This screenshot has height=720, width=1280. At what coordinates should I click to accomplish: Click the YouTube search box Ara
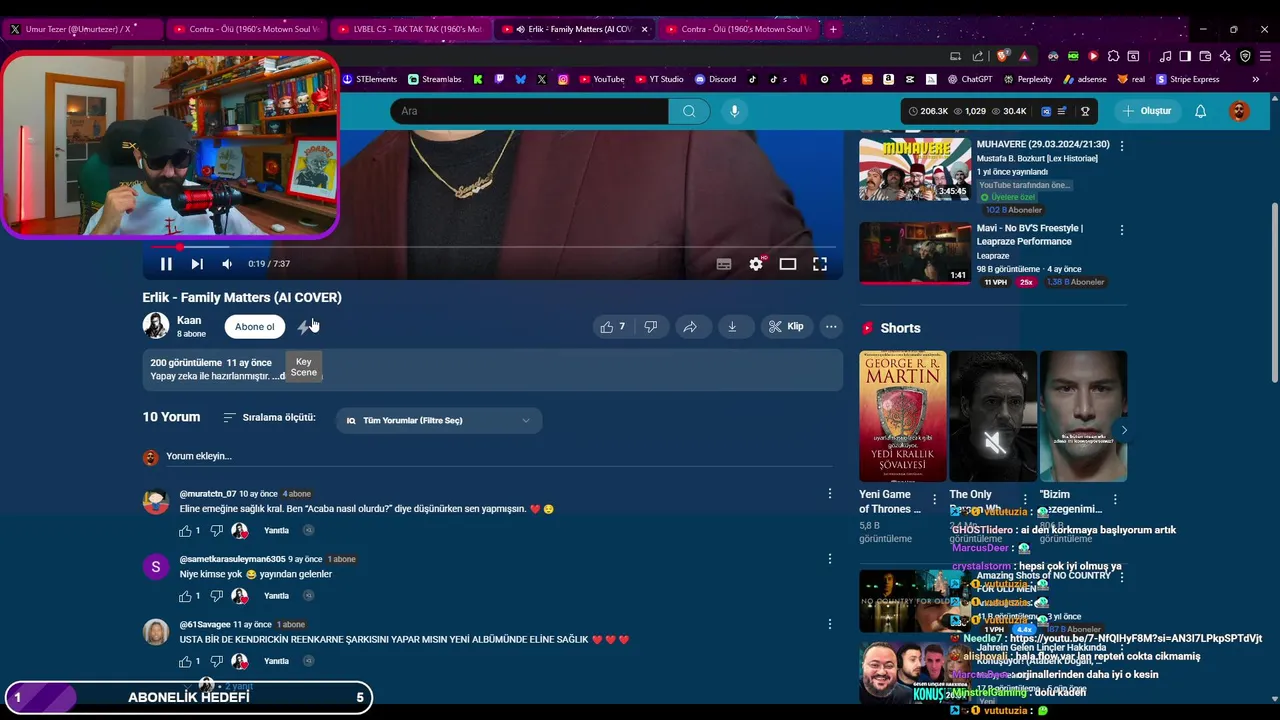[x=529, y=111]
